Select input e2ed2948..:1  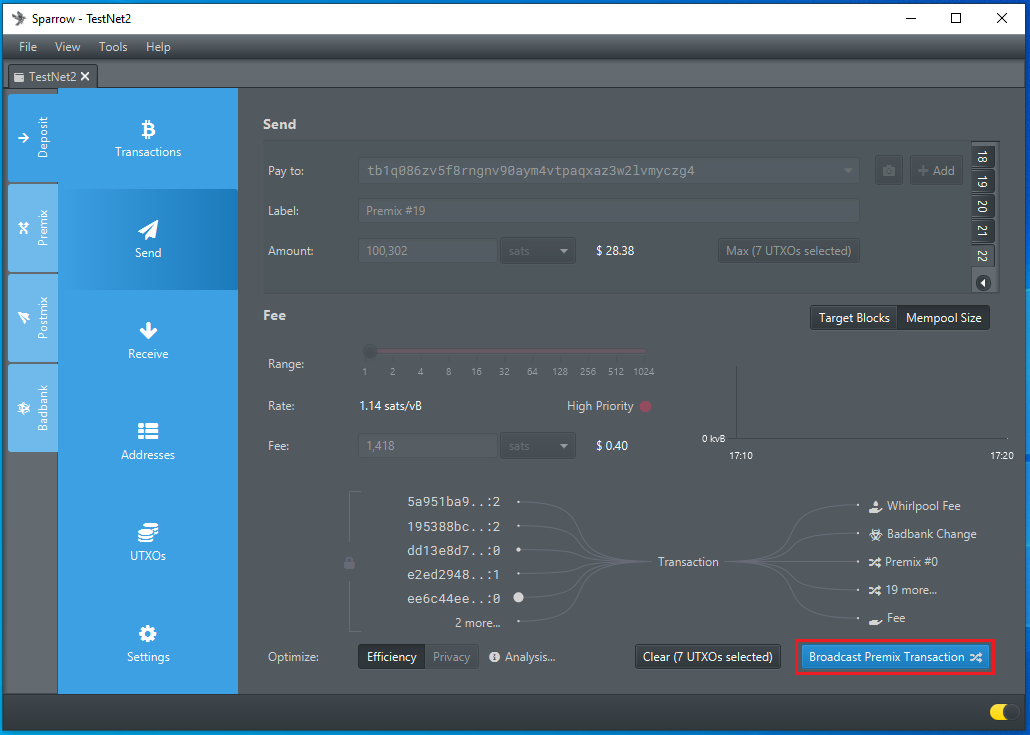(x=453, y=575)
